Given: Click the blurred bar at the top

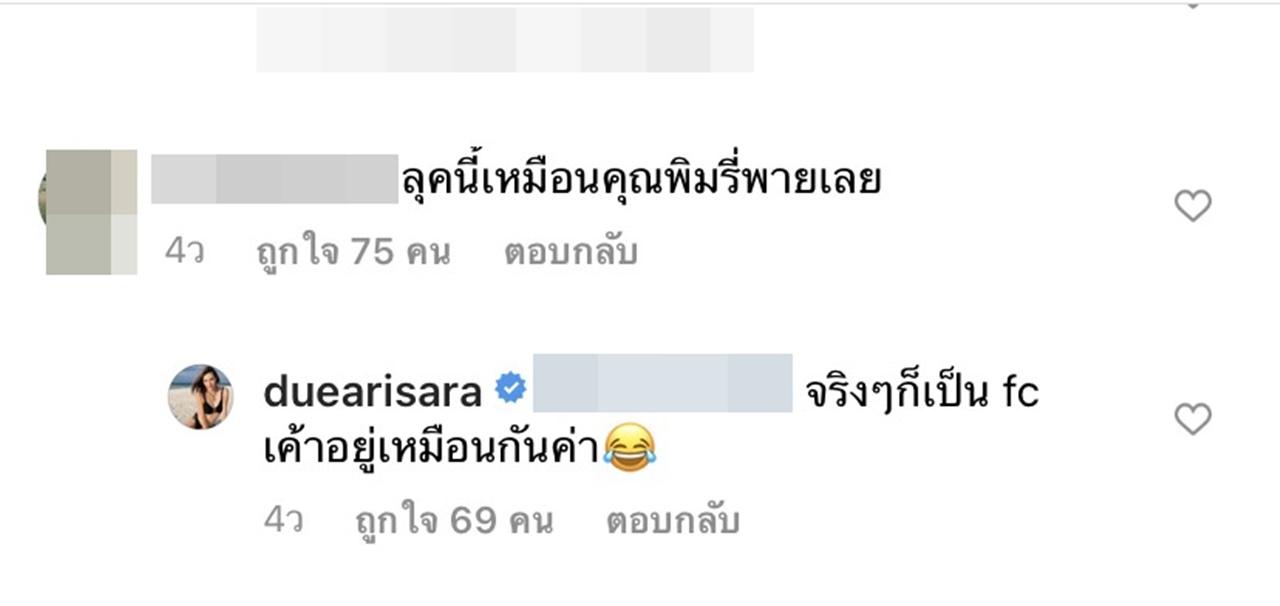Looking at the screenshot, I should coord(505,39).
